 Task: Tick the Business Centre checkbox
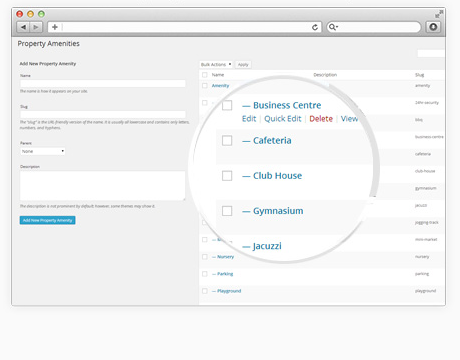coord(227,105)
